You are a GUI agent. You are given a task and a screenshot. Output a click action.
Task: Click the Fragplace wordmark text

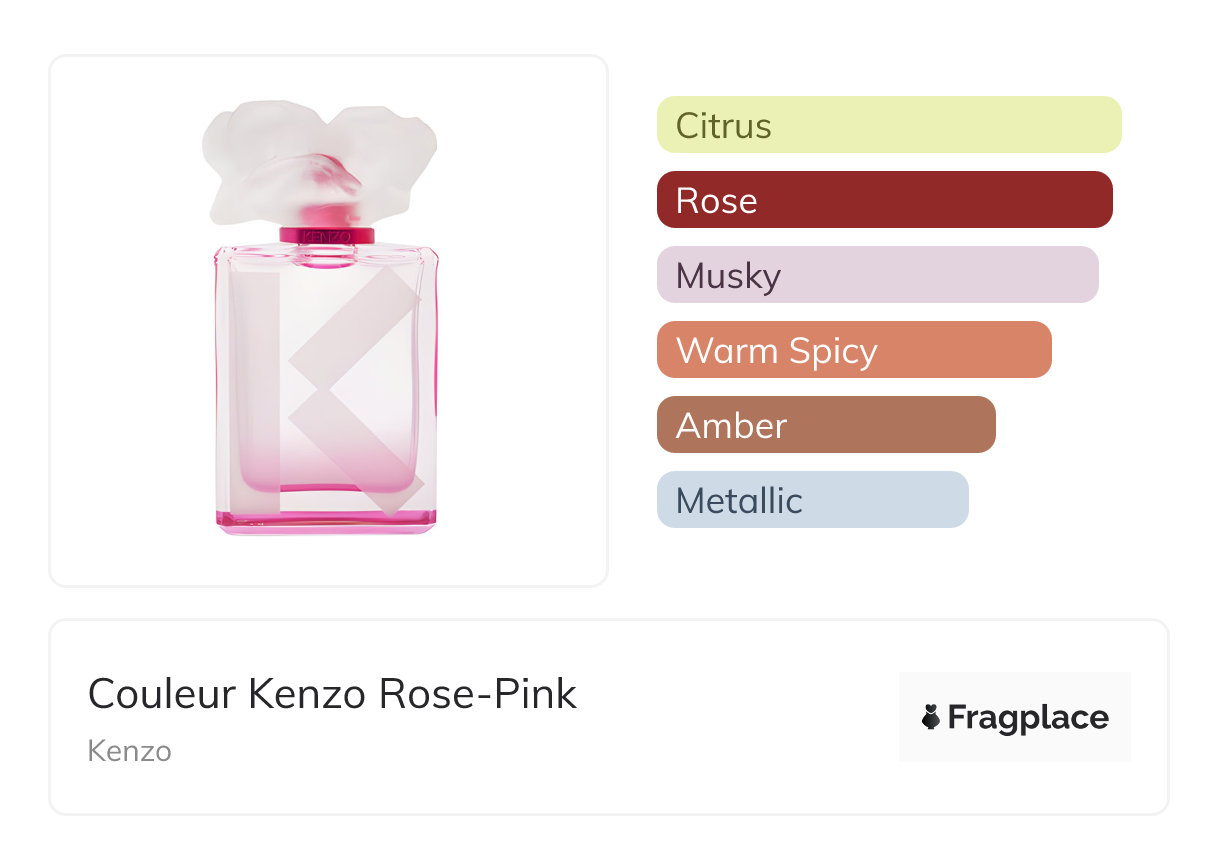click(x=1028, y=717)
